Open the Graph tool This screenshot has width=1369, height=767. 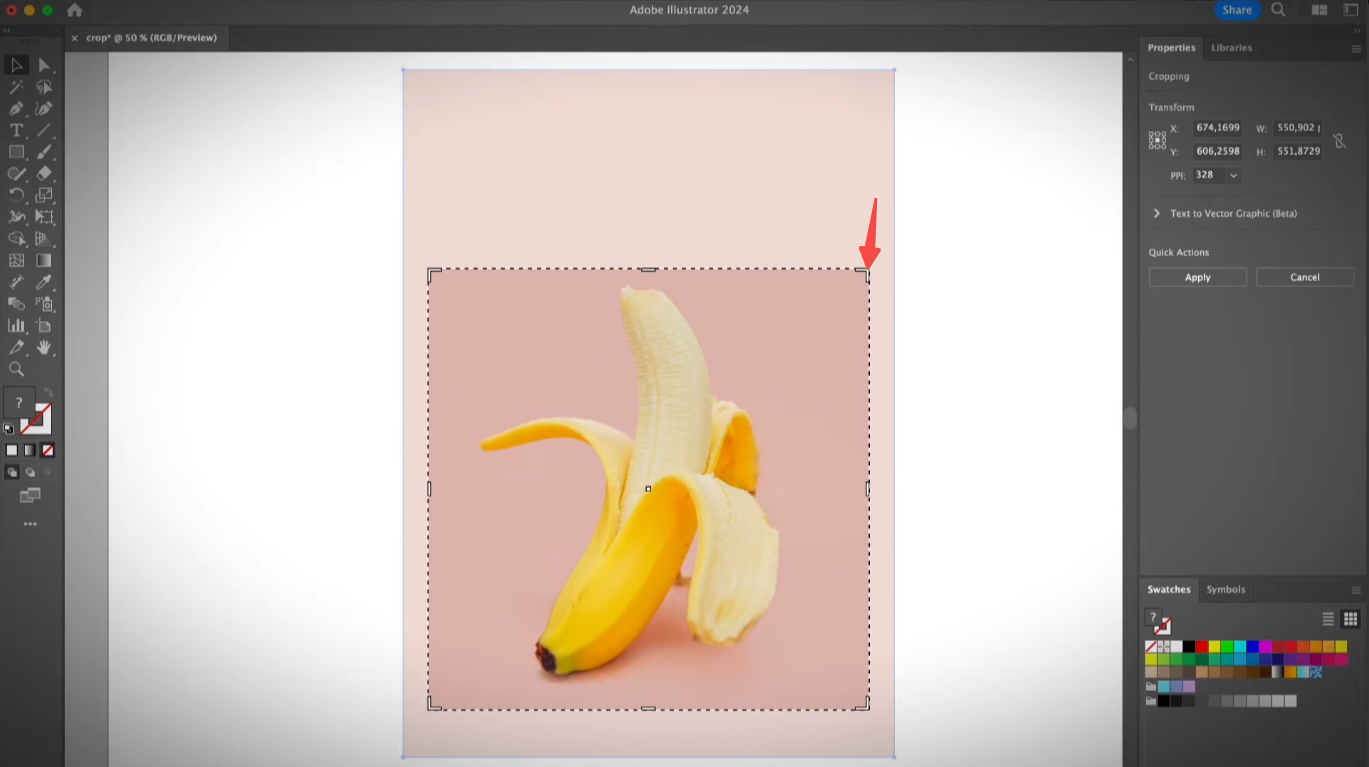coord(16,325)
